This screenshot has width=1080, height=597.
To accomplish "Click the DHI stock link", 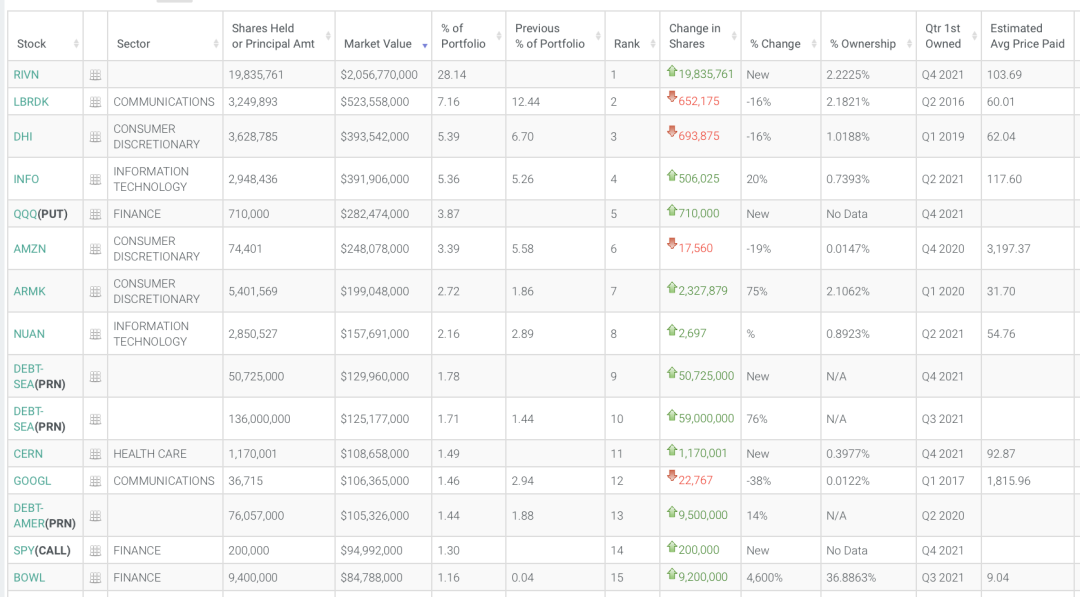I will (23, 136).
